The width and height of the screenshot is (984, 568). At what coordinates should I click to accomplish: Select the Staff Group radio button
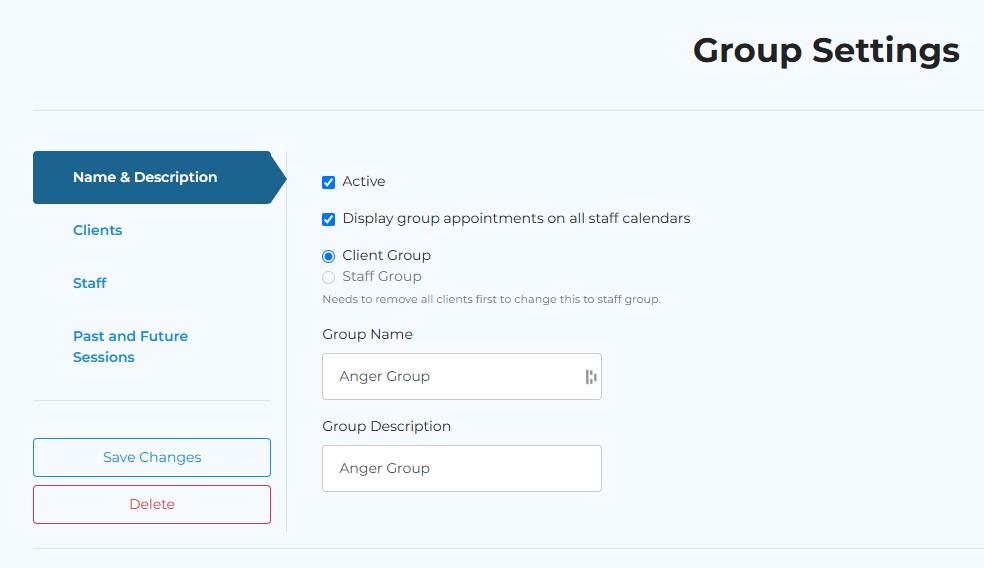[x=328, y=277]
